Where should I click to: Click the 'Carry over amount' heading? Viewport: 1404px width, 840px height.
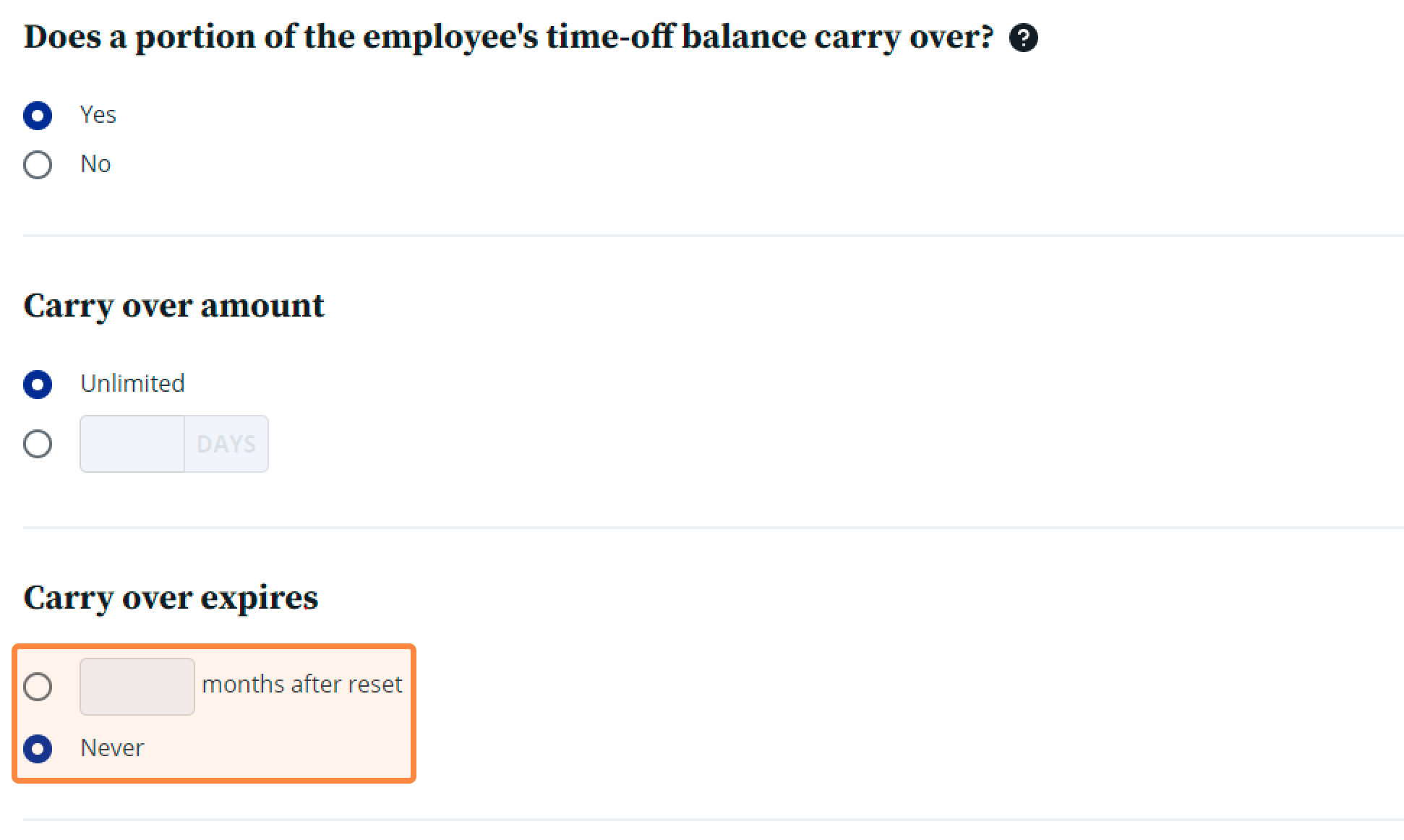(x=174, y=307)
